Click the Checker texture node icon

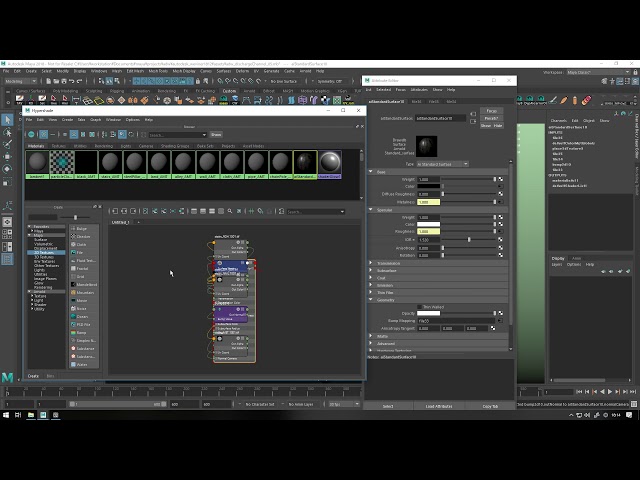72,236
